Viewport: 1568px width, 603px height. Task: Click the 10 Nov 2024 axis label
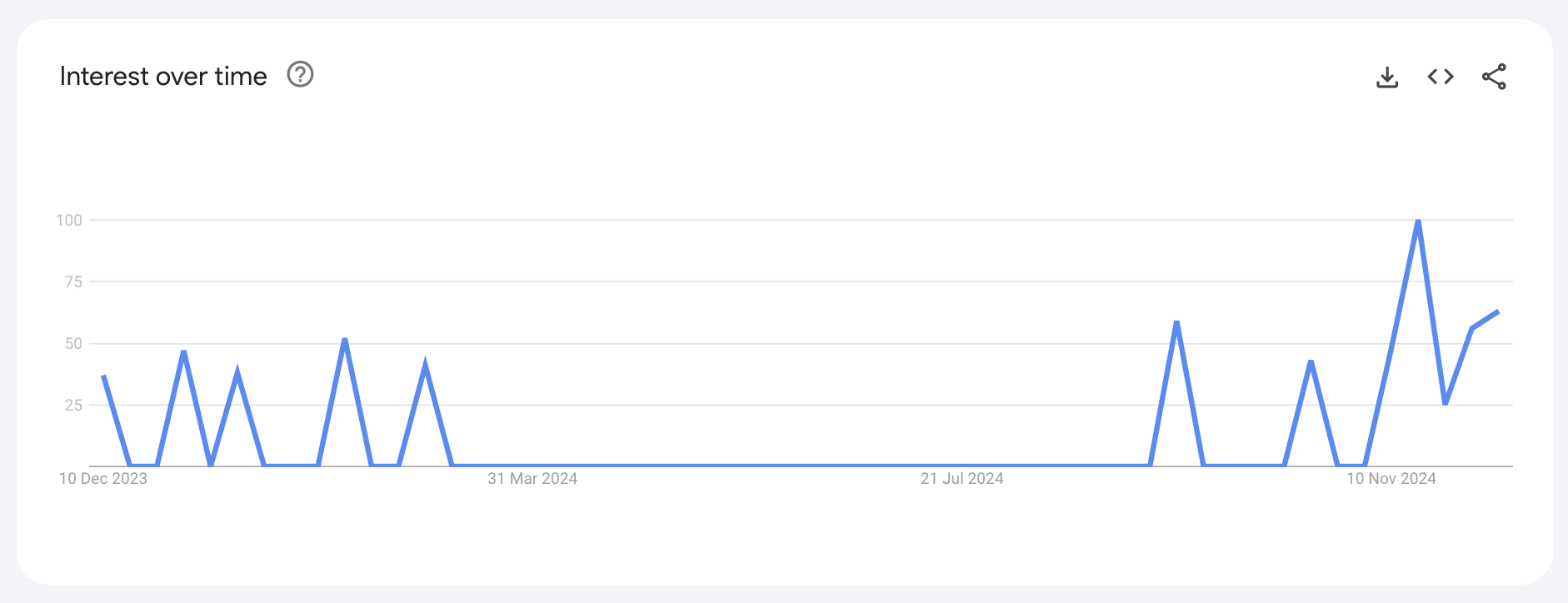coord(1391,479)
